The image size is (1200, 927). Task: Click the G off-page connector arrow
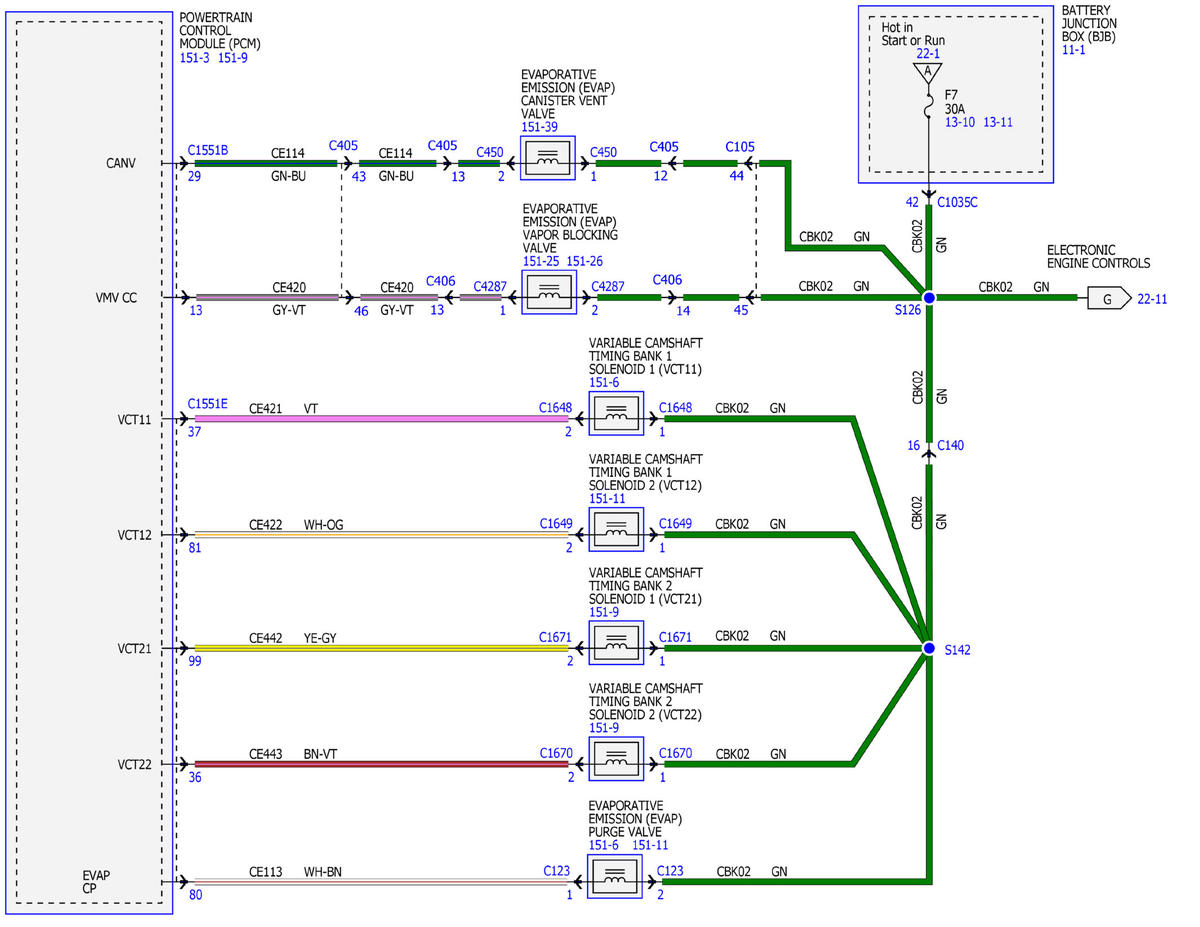(1109, 298)
